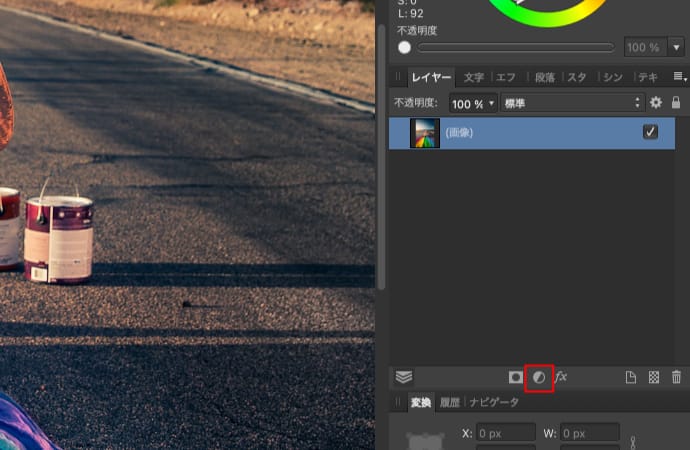This screenshot has width=690, height=450.
Task: Open the layer blend options gear icon
Action: tap(656, 103)
